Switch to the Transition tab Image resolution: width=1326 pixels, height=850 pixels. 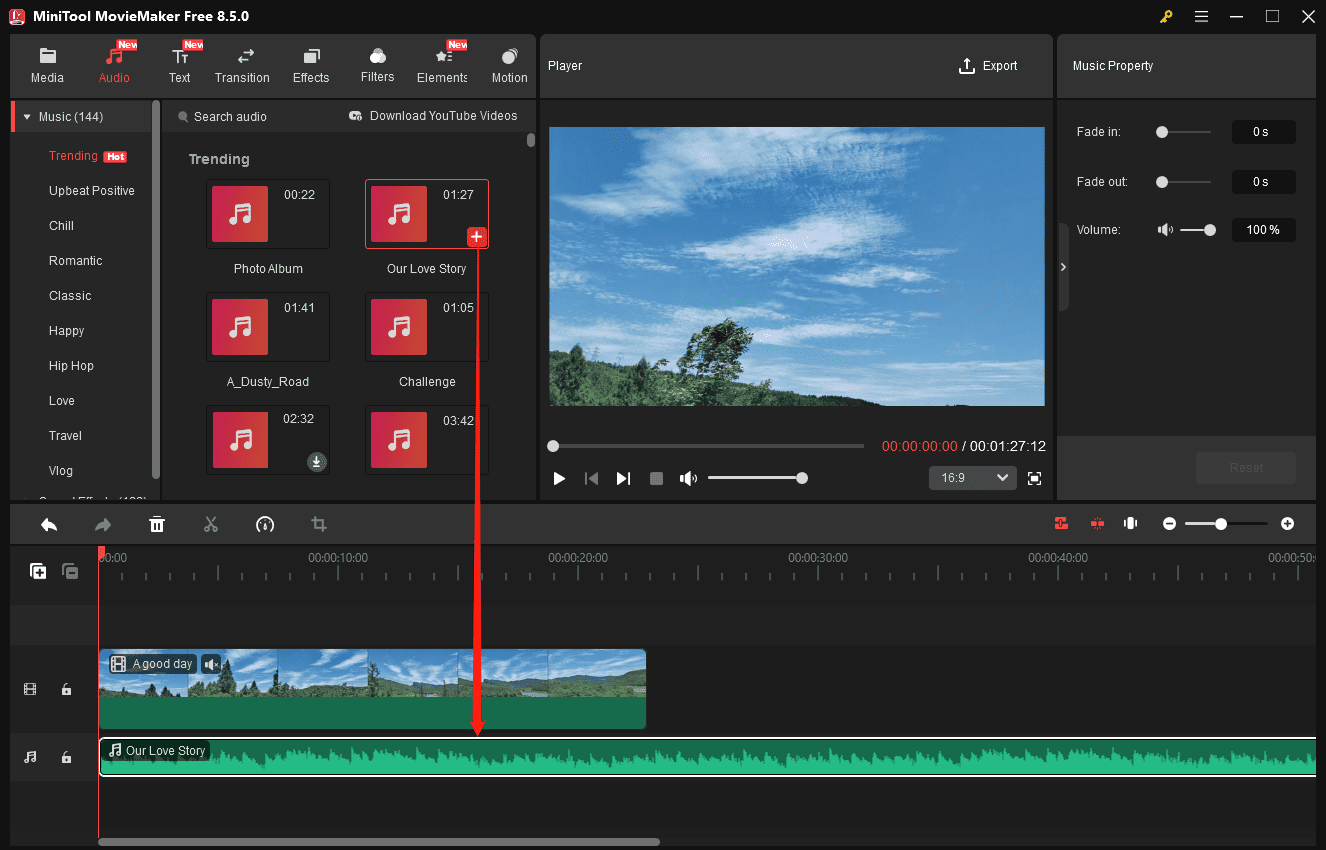242,63
